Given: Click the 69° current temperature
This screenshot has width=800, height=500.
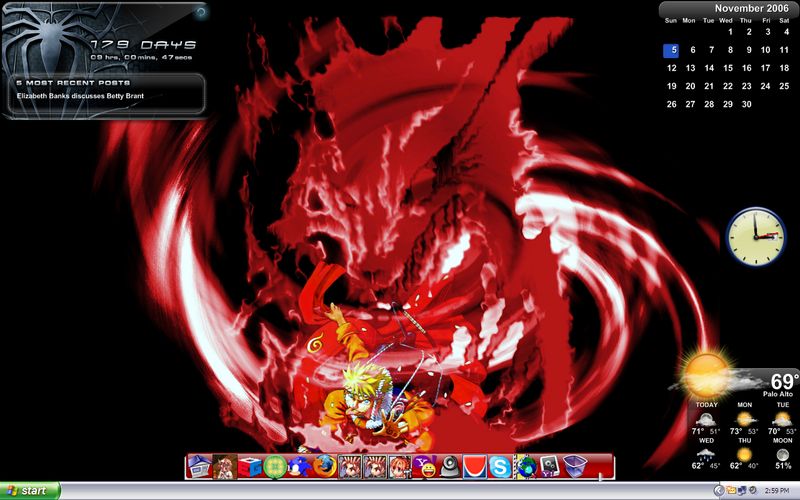Looking at the screenshot, I should [784, 382].
